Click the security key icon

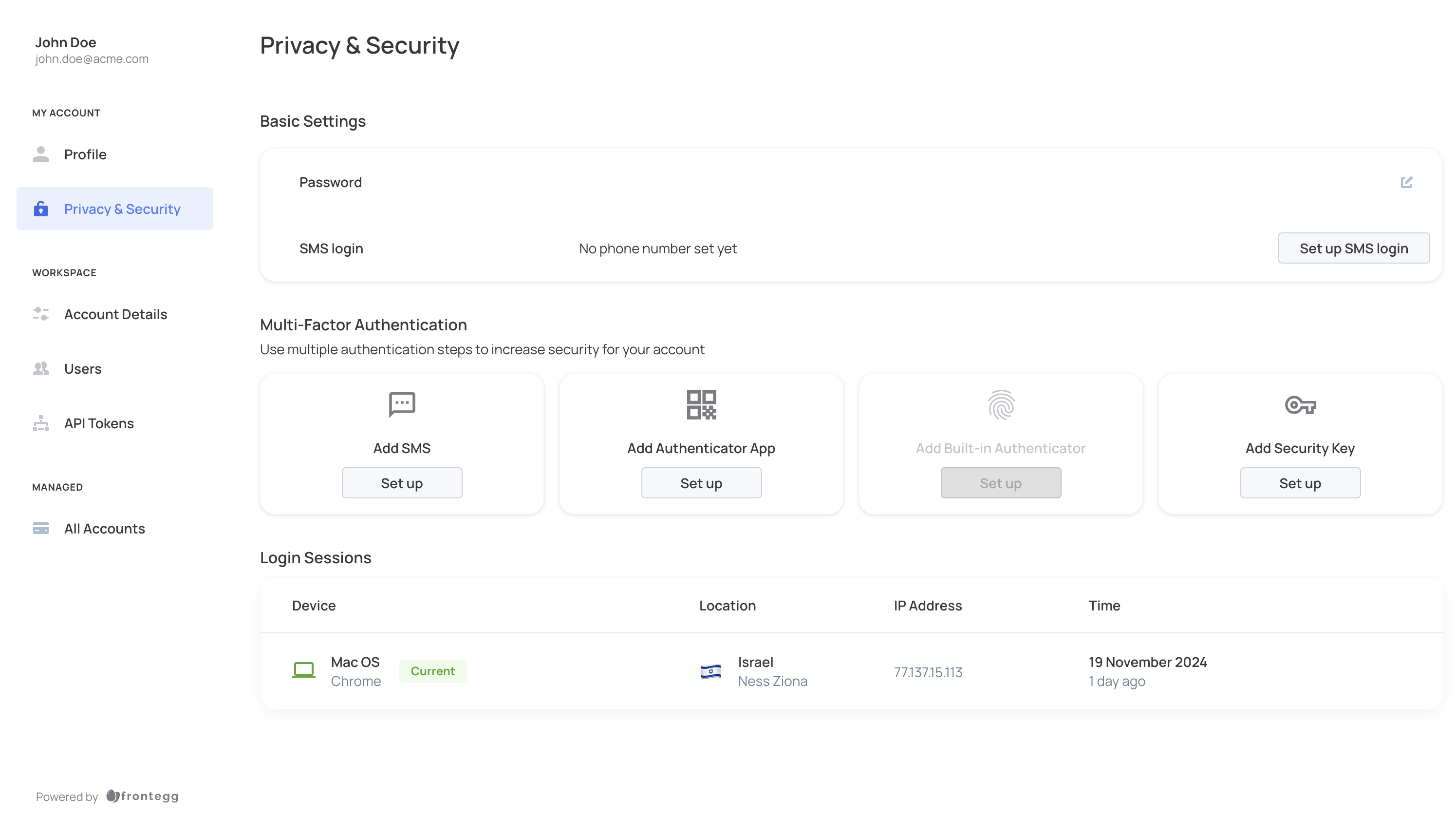point(1300,405)
